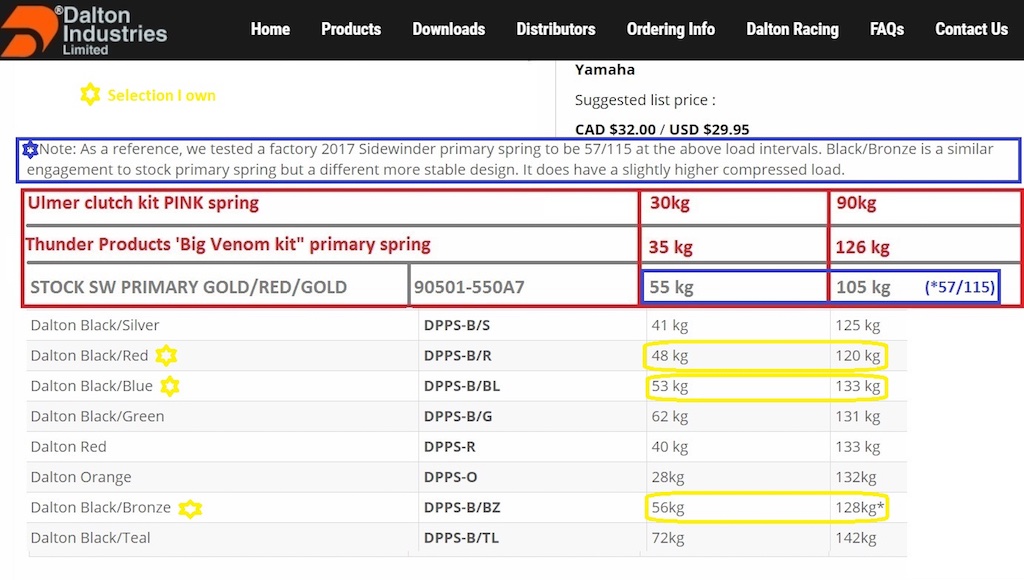This screenshot has height=580, width=1024.
Task: Click the 142kg value
Action: point(856,538)
